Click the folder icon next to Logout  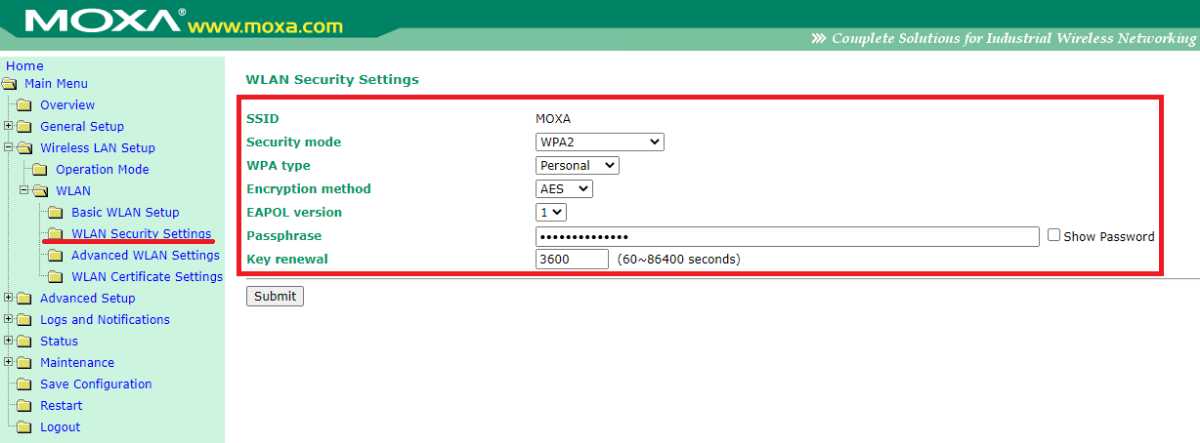point(25,428)
